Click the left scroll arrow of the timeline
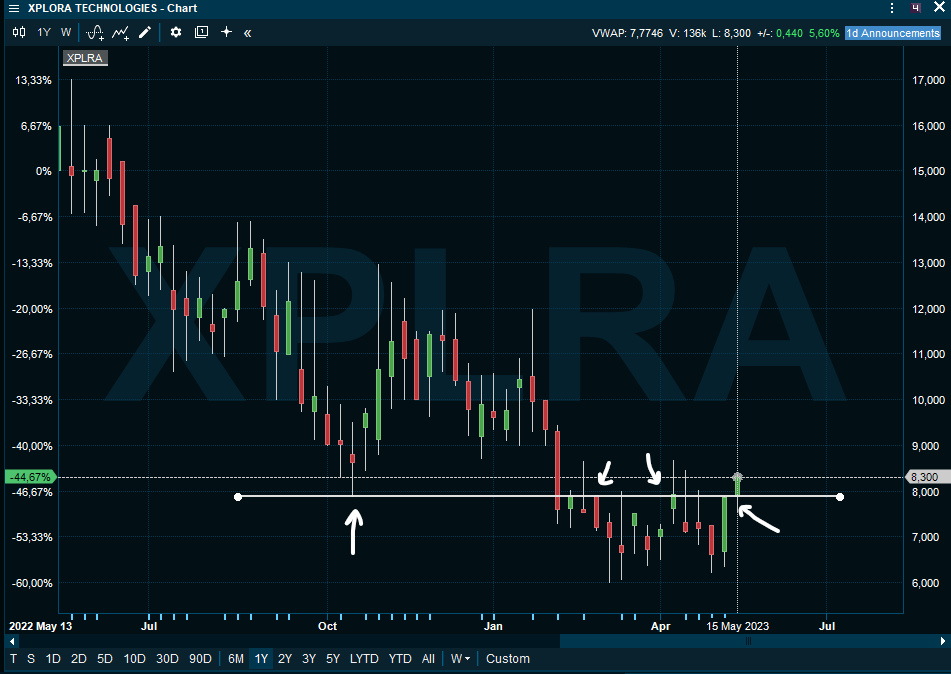Screen dimensions: 951x674 12,641
